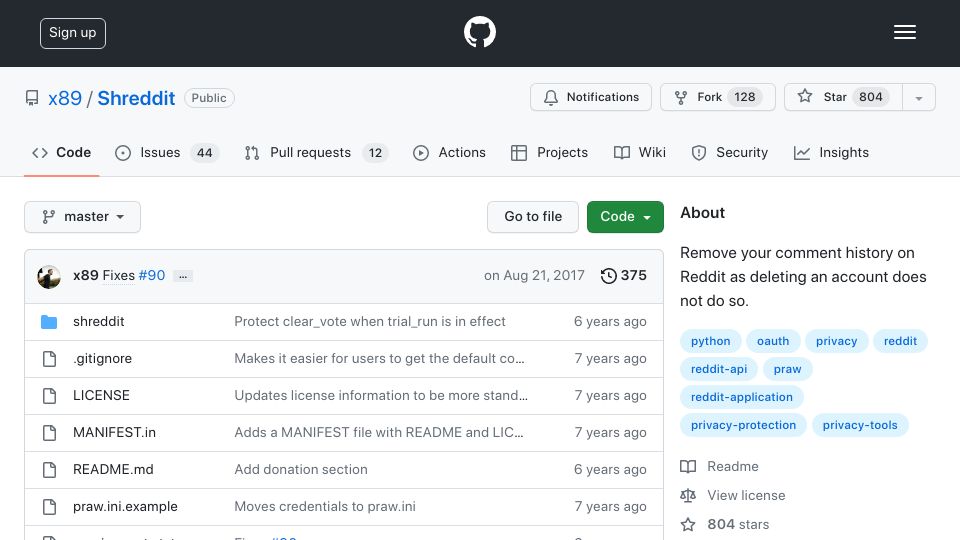Click the .gitignore file icon
This screenshot has height=540, width=960.
click(x=50, y=359)
